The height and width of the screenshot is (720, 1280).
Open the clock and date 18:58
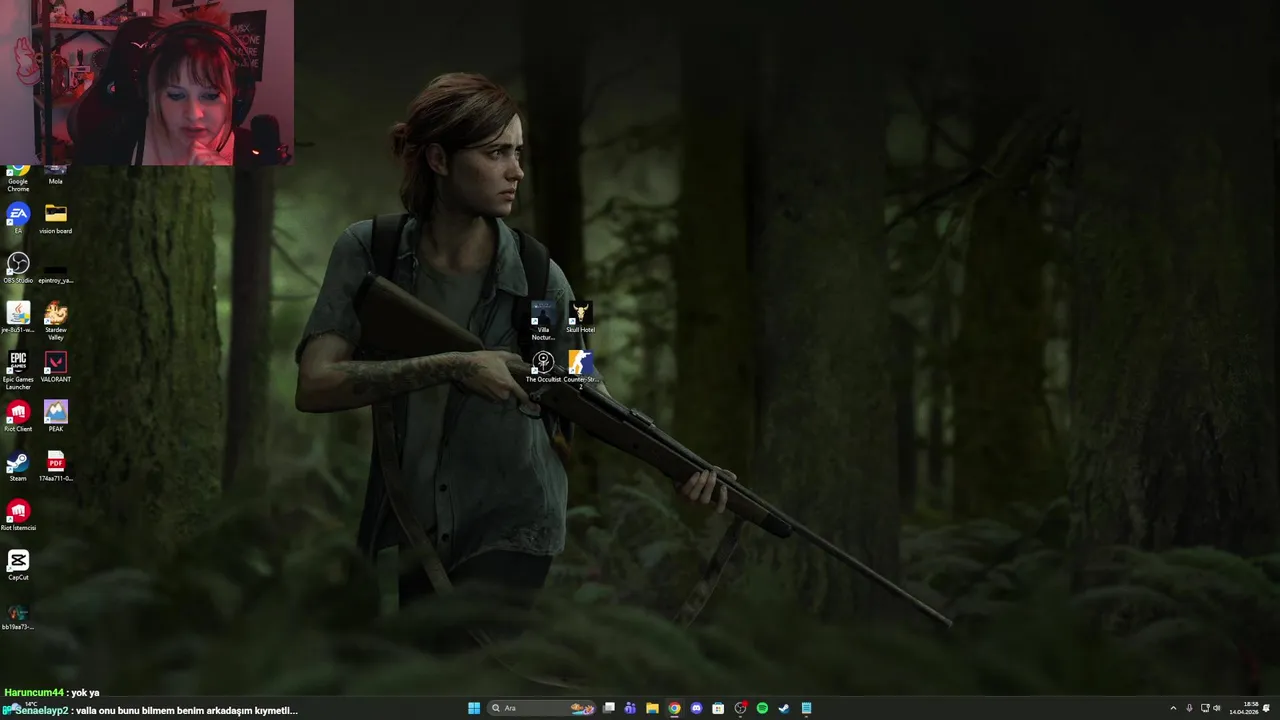1244,708
